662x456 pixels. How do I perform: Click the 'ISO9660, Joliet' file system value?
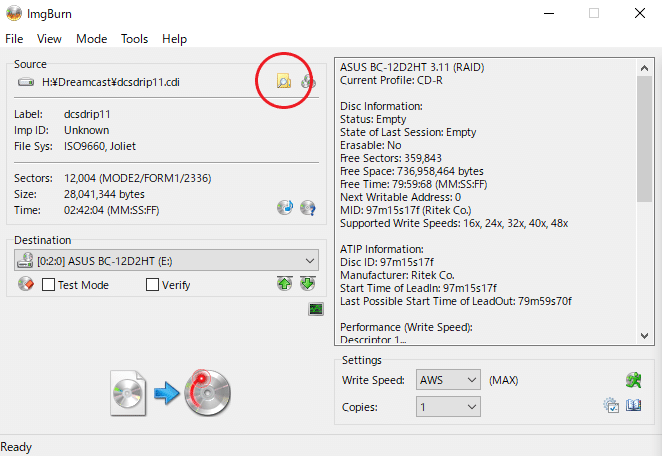[100, 146]
